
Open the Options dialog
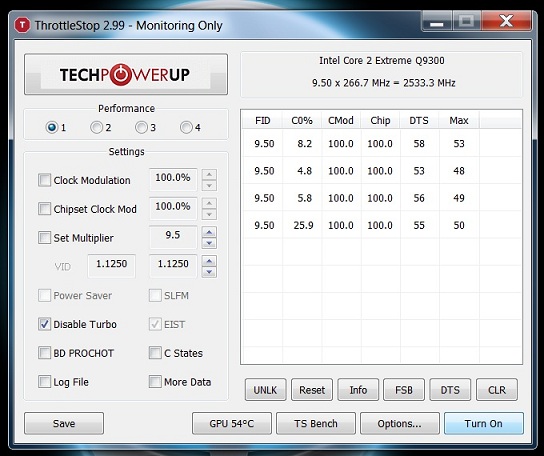pos(400,423)
